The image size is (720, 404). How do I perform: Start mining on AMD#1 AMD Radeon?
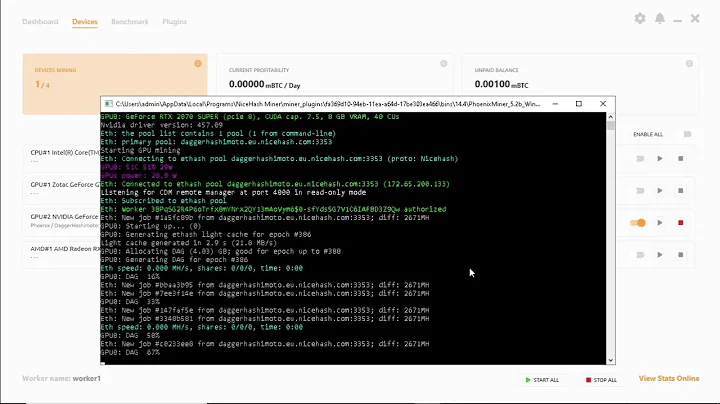660,255
